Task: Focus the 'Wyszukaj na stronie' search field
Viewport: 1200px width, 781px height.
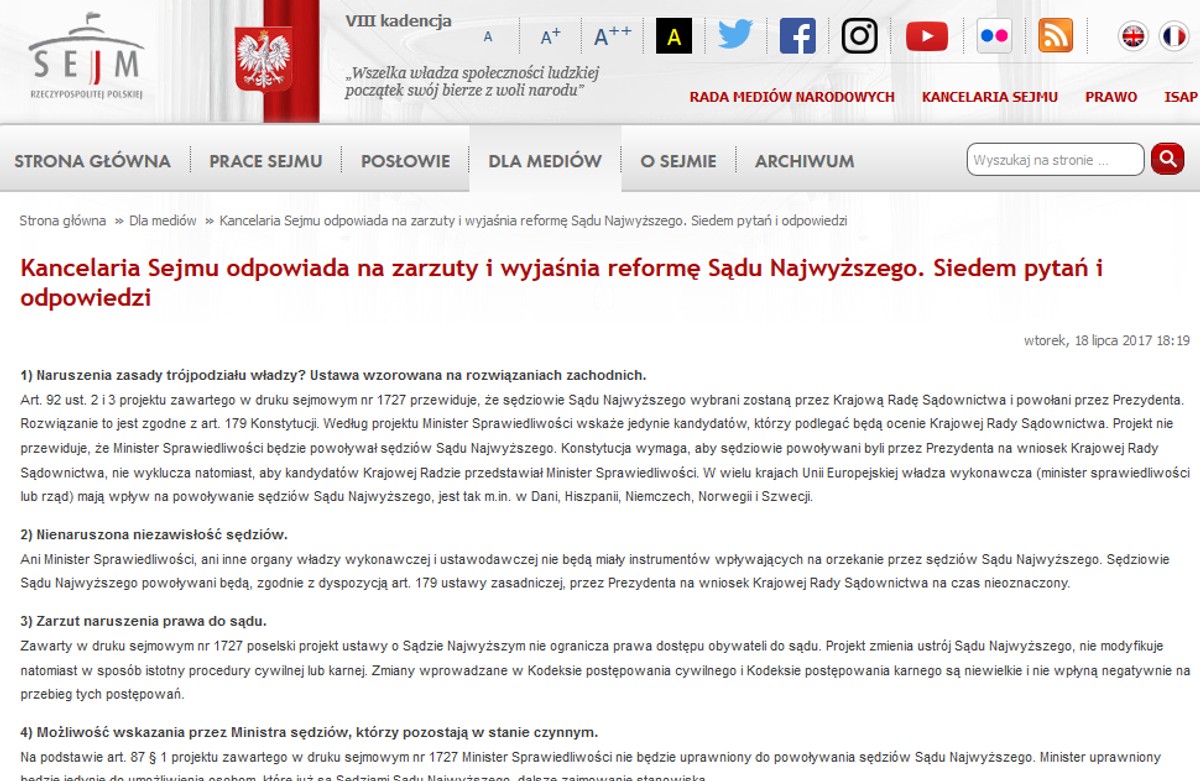Action: point(1055,160)
